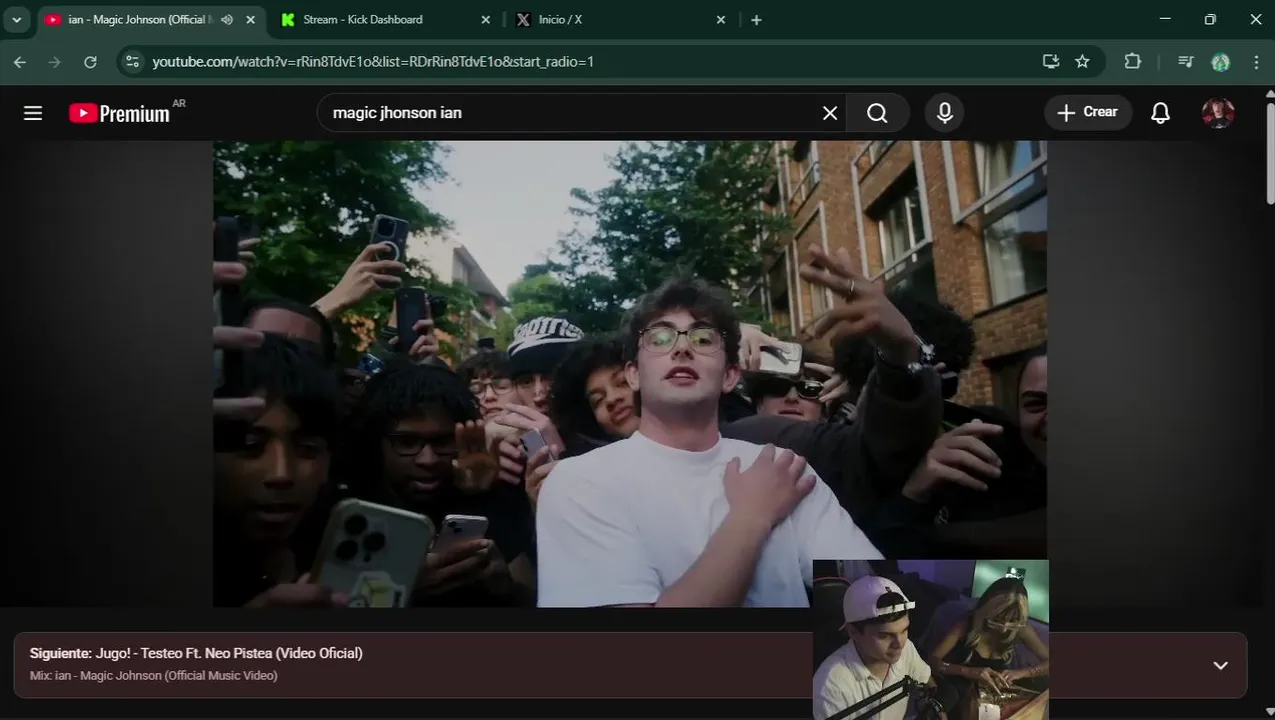Image resolution: width=1275 pixels, height=720 pixels.
Task: Expand the Siguiente mix playlist panel
Action: [1220, 665]
